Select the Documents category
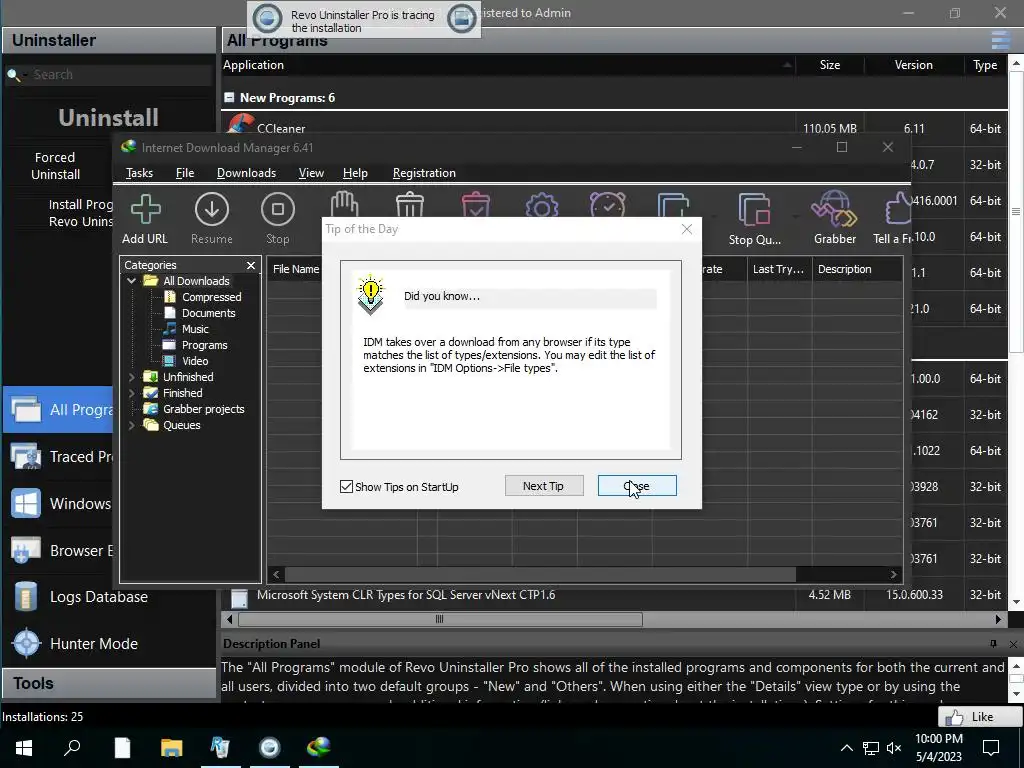The image size is (1024, 768). point(208,313)
